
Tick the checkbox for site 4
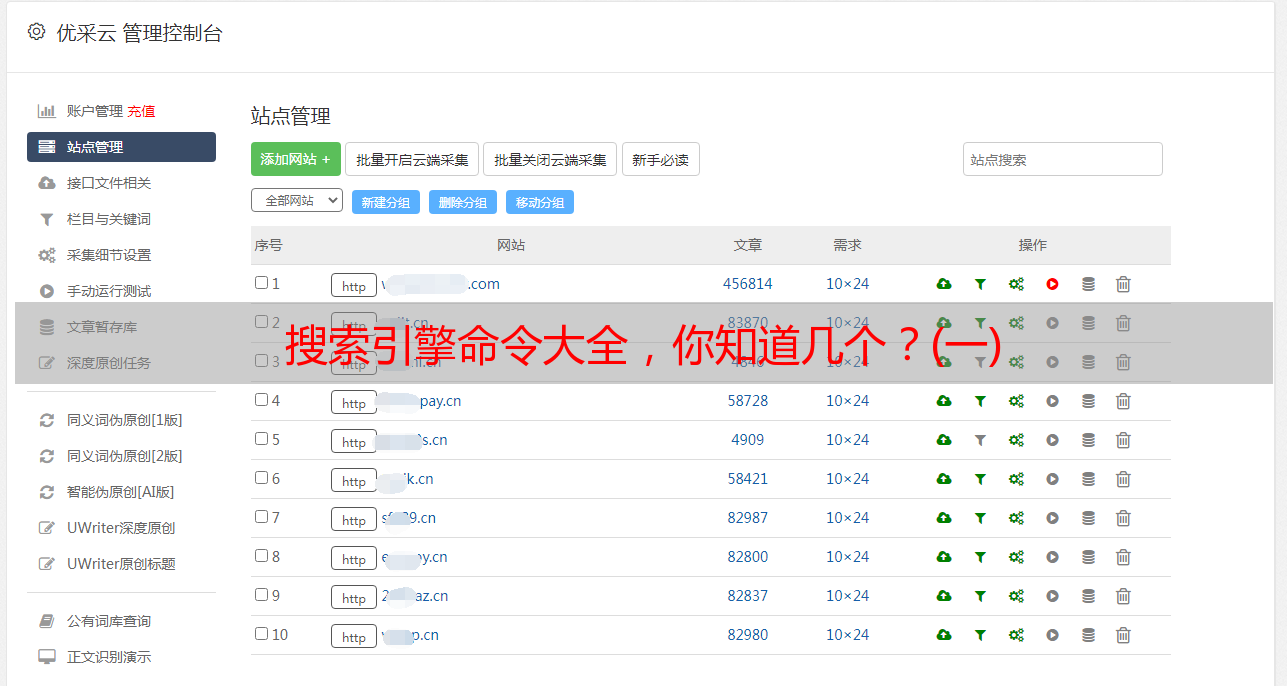[x=262, y=400]
